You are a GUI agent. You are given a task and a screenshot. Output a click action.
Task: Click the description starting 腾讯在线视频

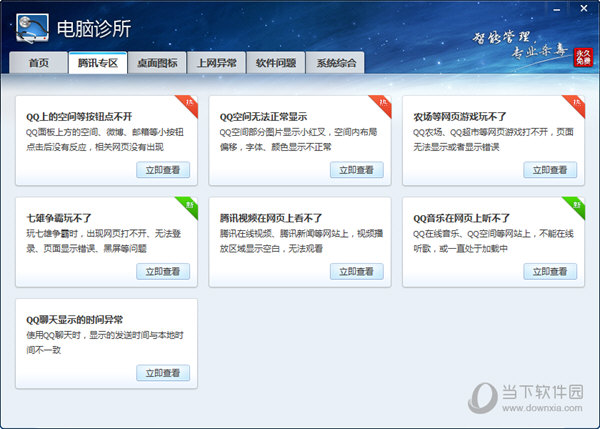(x=302, y=241)
